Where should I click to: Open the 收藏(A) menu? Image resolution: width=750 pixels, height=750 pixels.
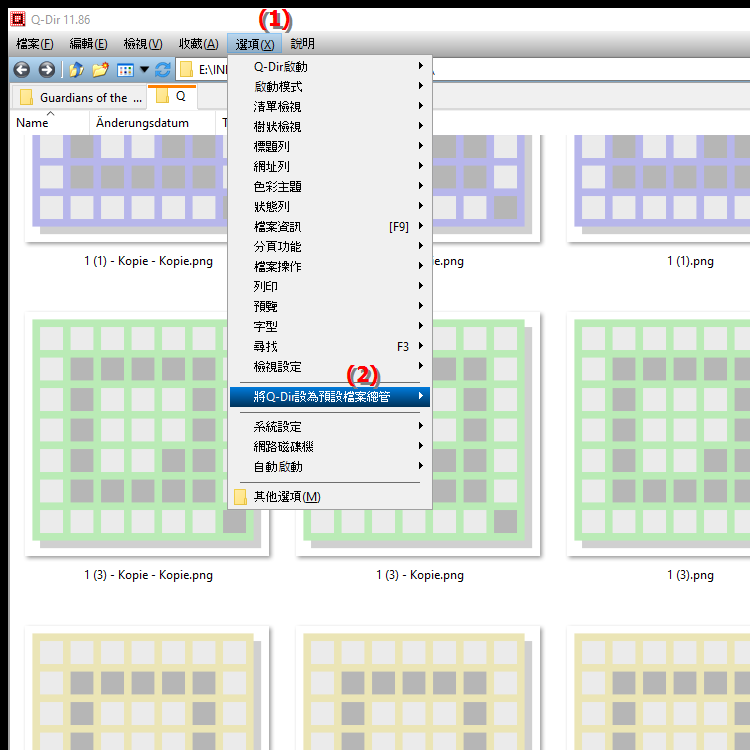click(199, 44)
